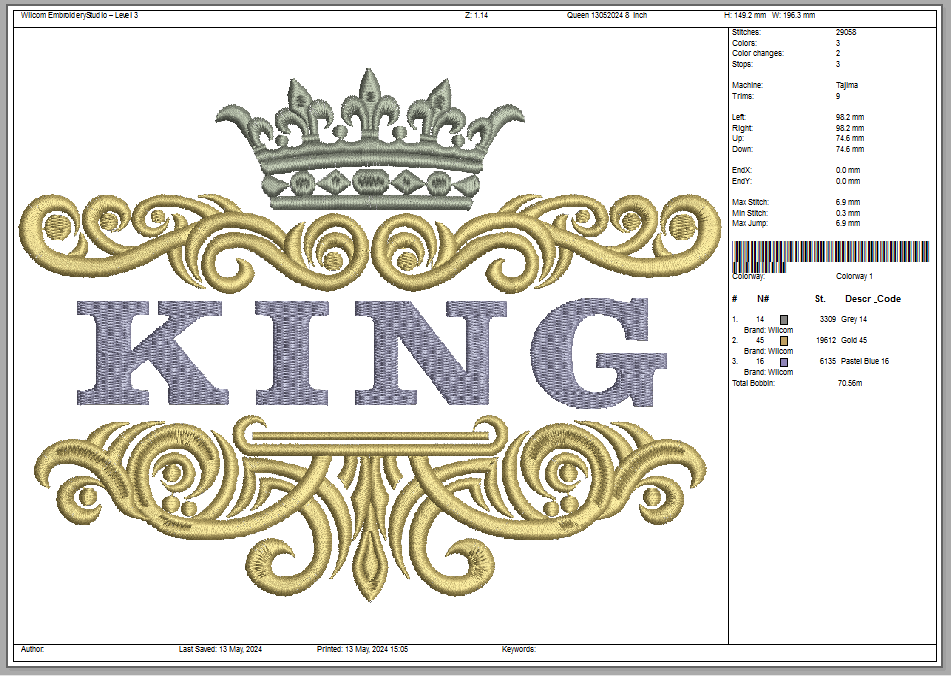Click the Grey 14 thread color swatch
The width and height of the screenshot is (951, 677).
pos(784,319)
